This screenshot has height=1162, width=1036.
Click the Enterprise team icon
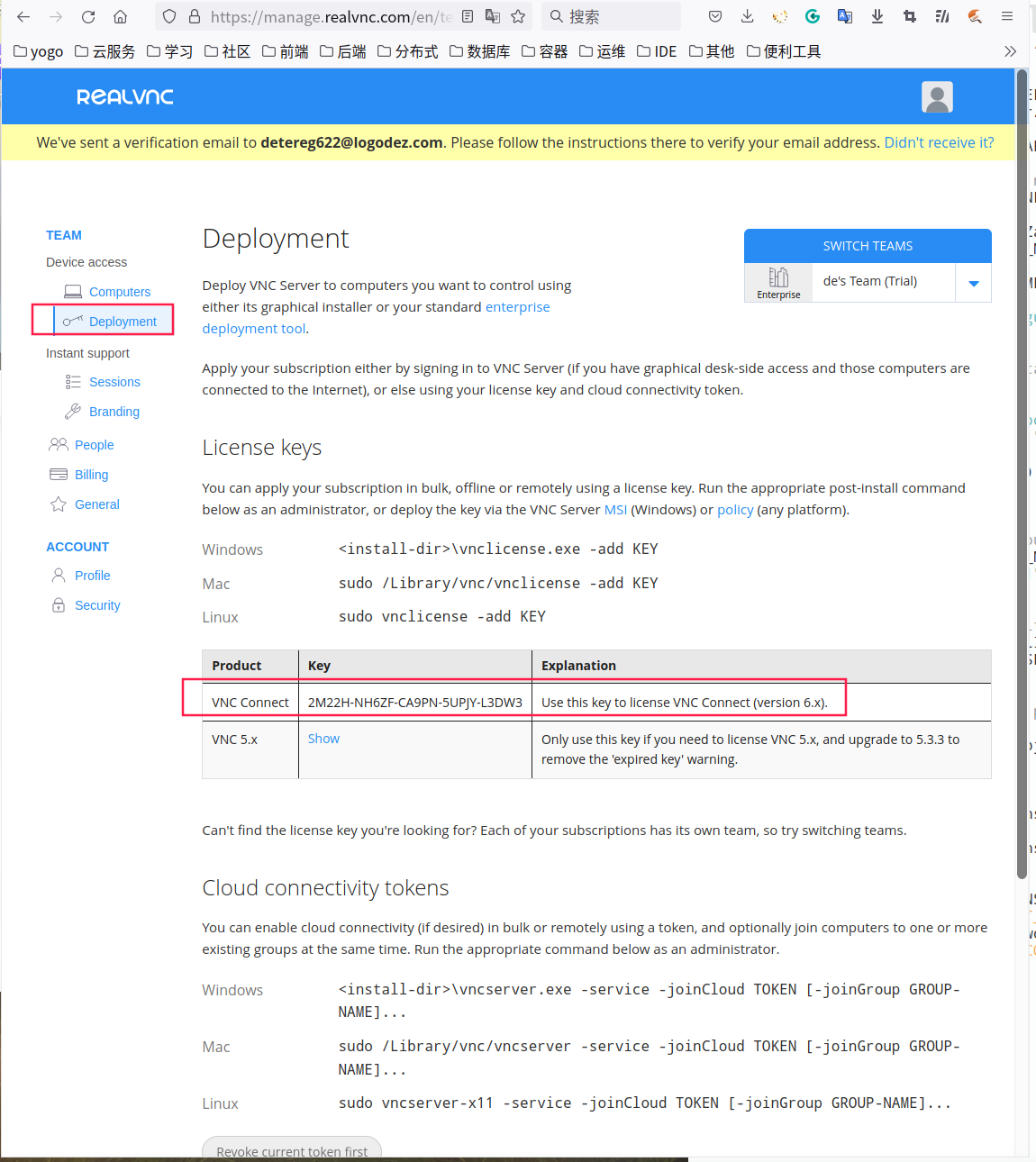coord(778,282)
